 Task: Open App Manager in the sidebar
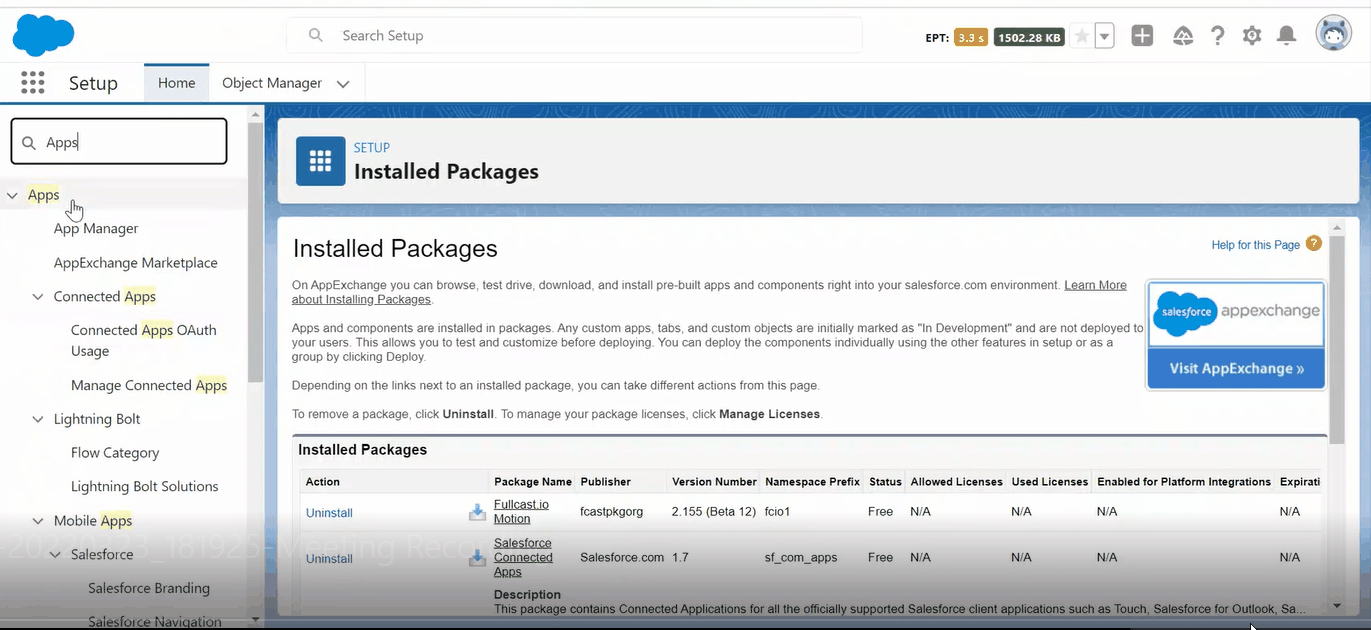96,229
